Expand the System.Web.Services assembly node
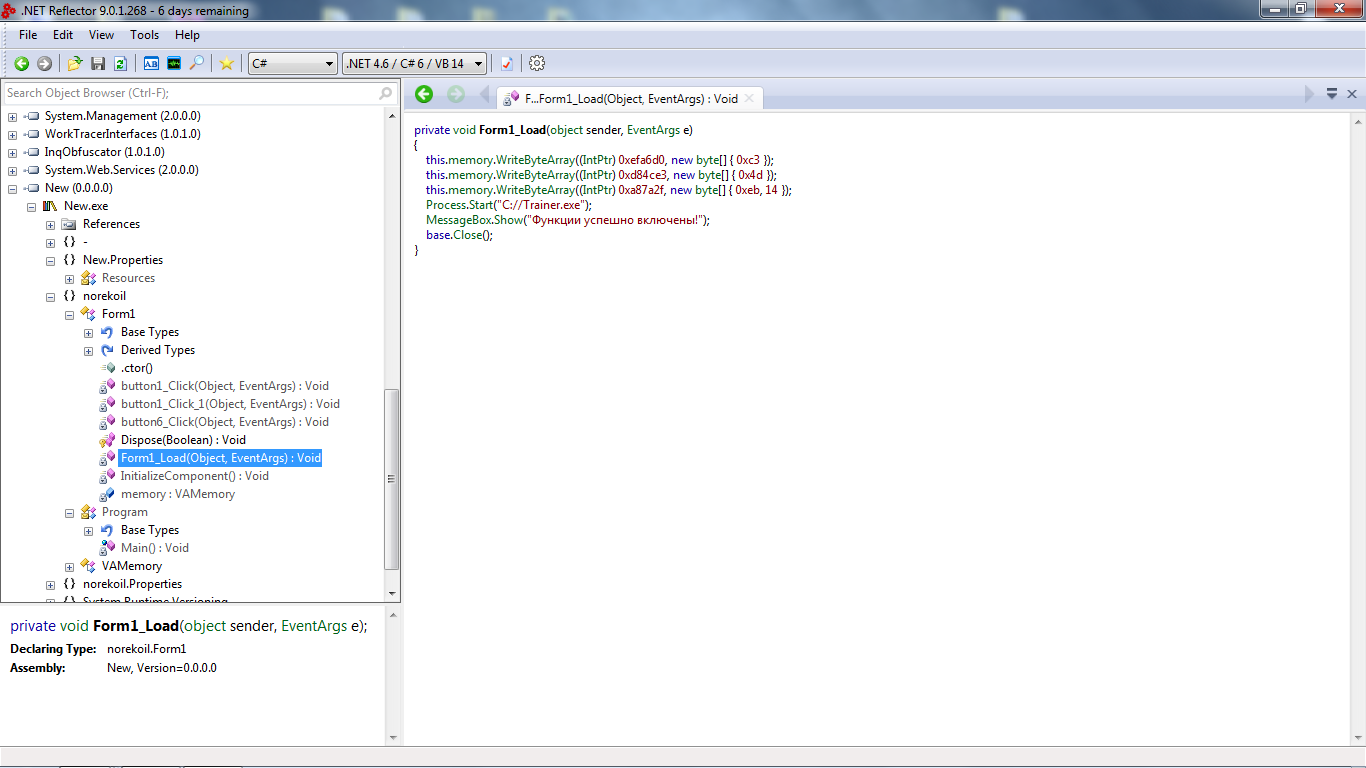1366x768 pixels. [x=12, y=170]
